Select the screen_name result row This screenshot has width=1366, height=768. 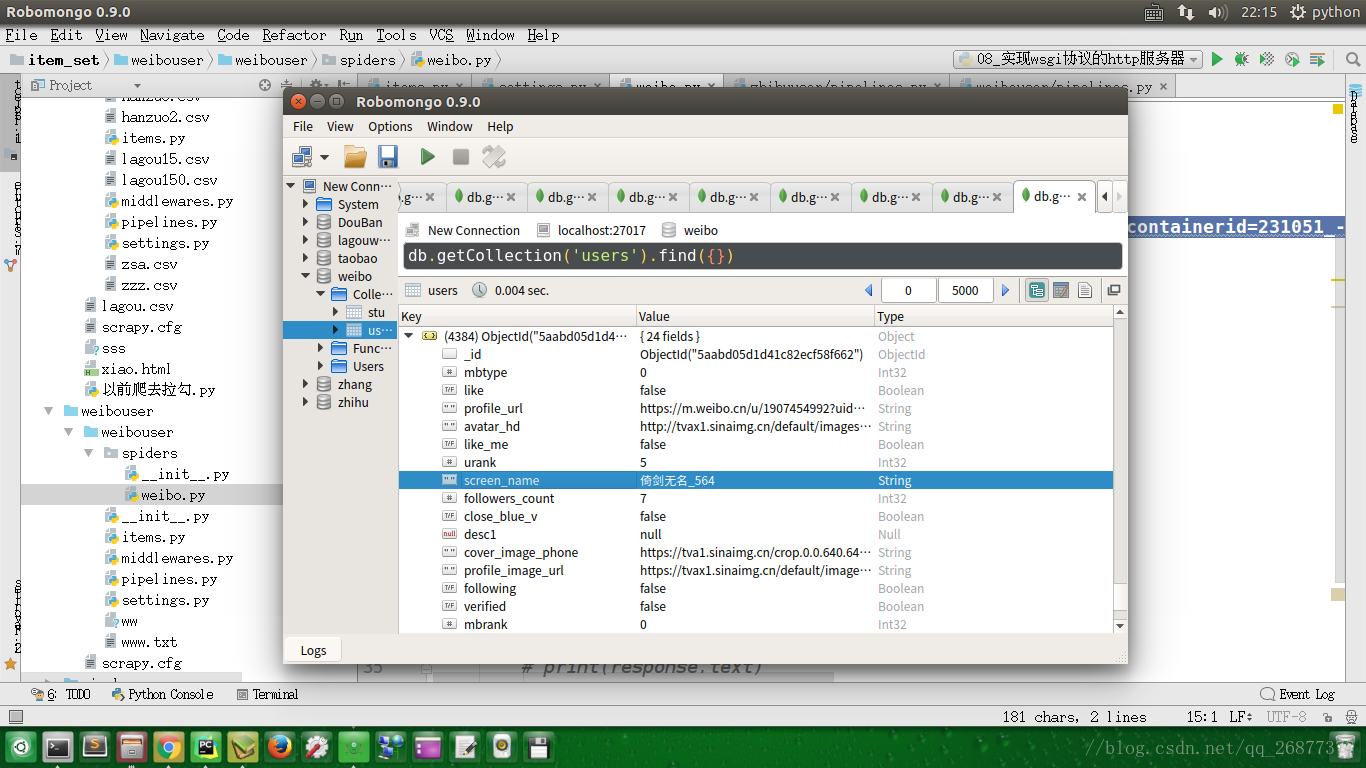[755, 480]
